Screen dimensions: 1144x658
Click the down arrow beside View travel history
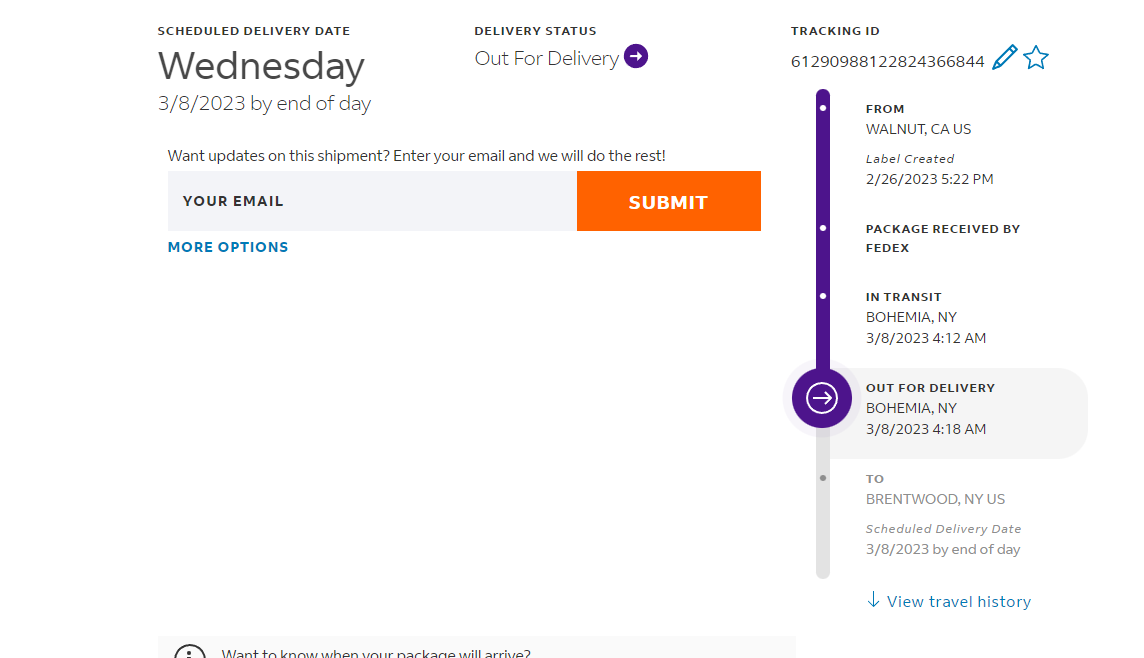pos(873,600)
